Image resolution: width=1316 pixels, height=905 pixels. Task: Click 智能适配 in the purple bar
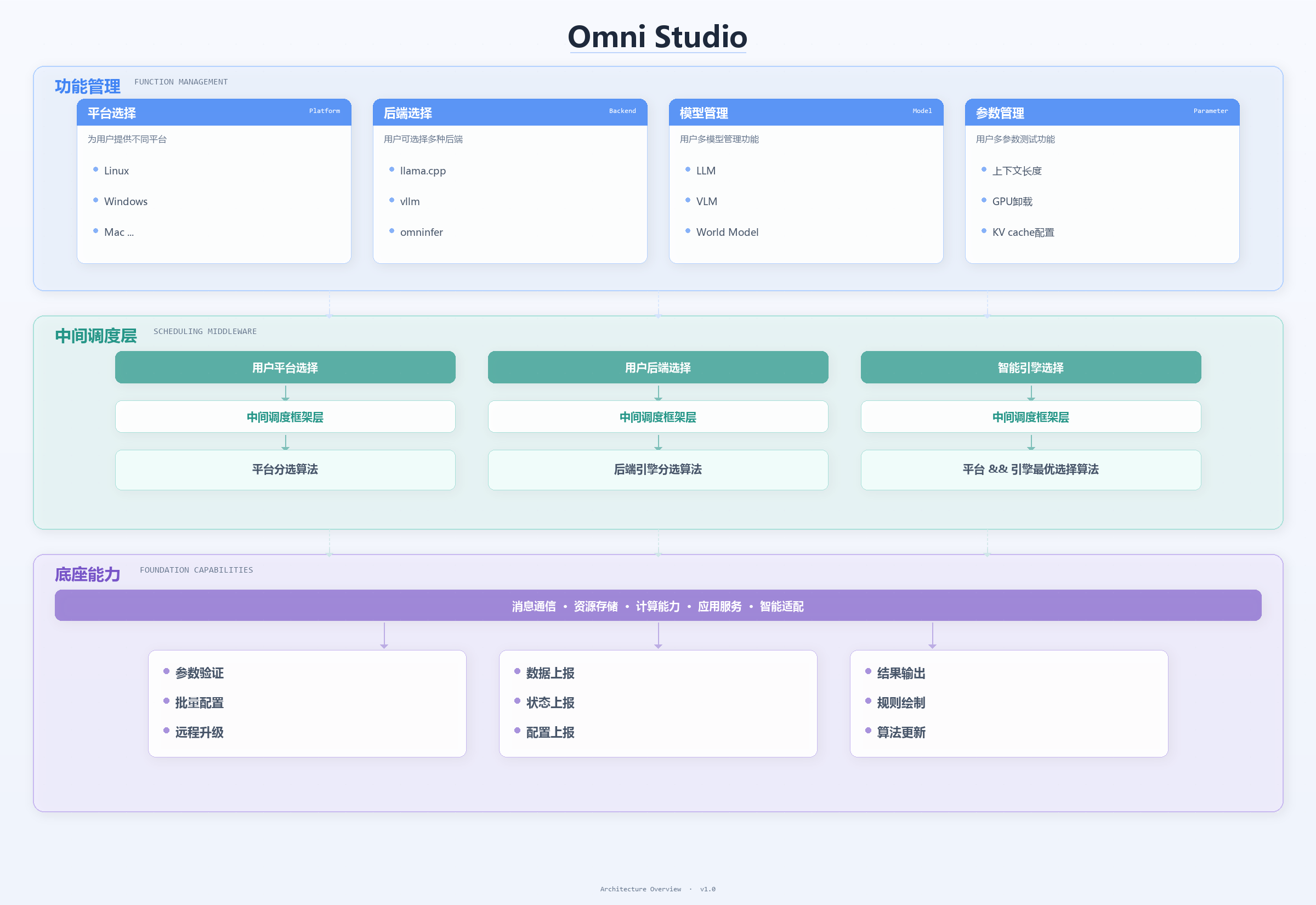(781, 606)
